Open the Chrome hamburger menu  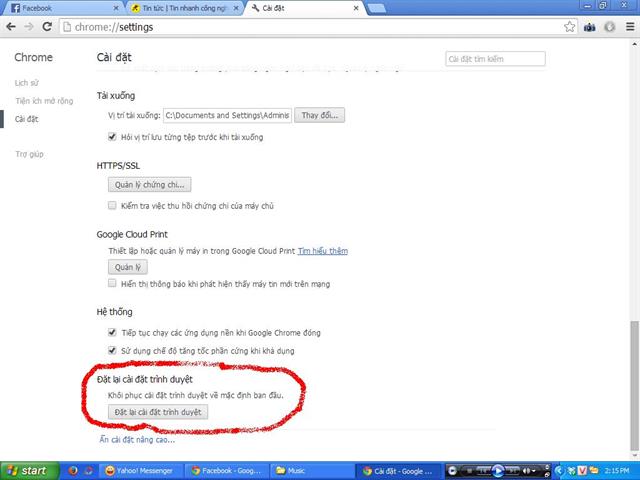click(x=630, y=27)
